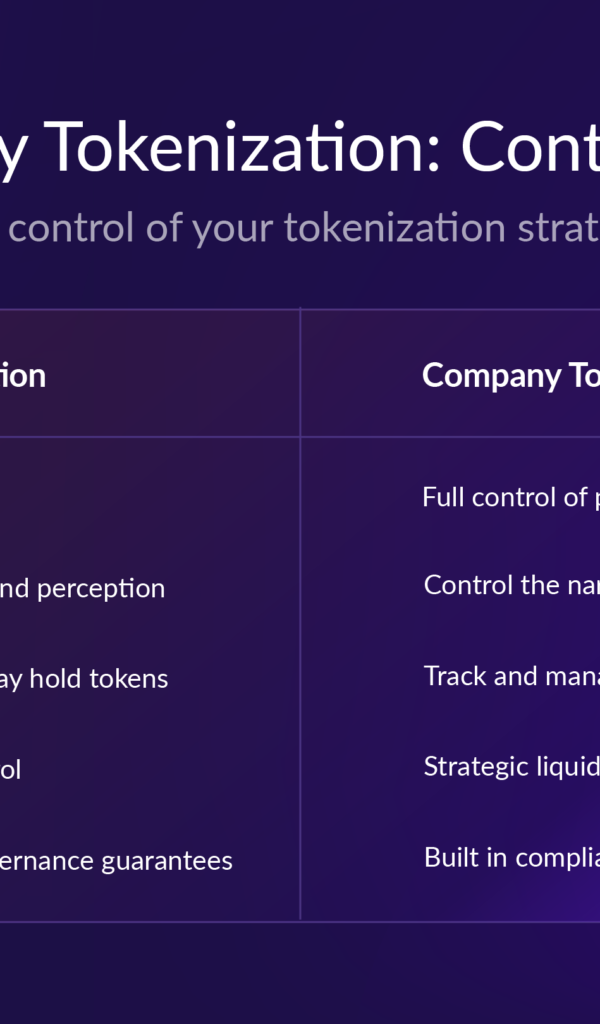The width and height of the screenshot is (600, 1024).
Task: Select the "nd perception" text in left column
Action: point(82,588)
